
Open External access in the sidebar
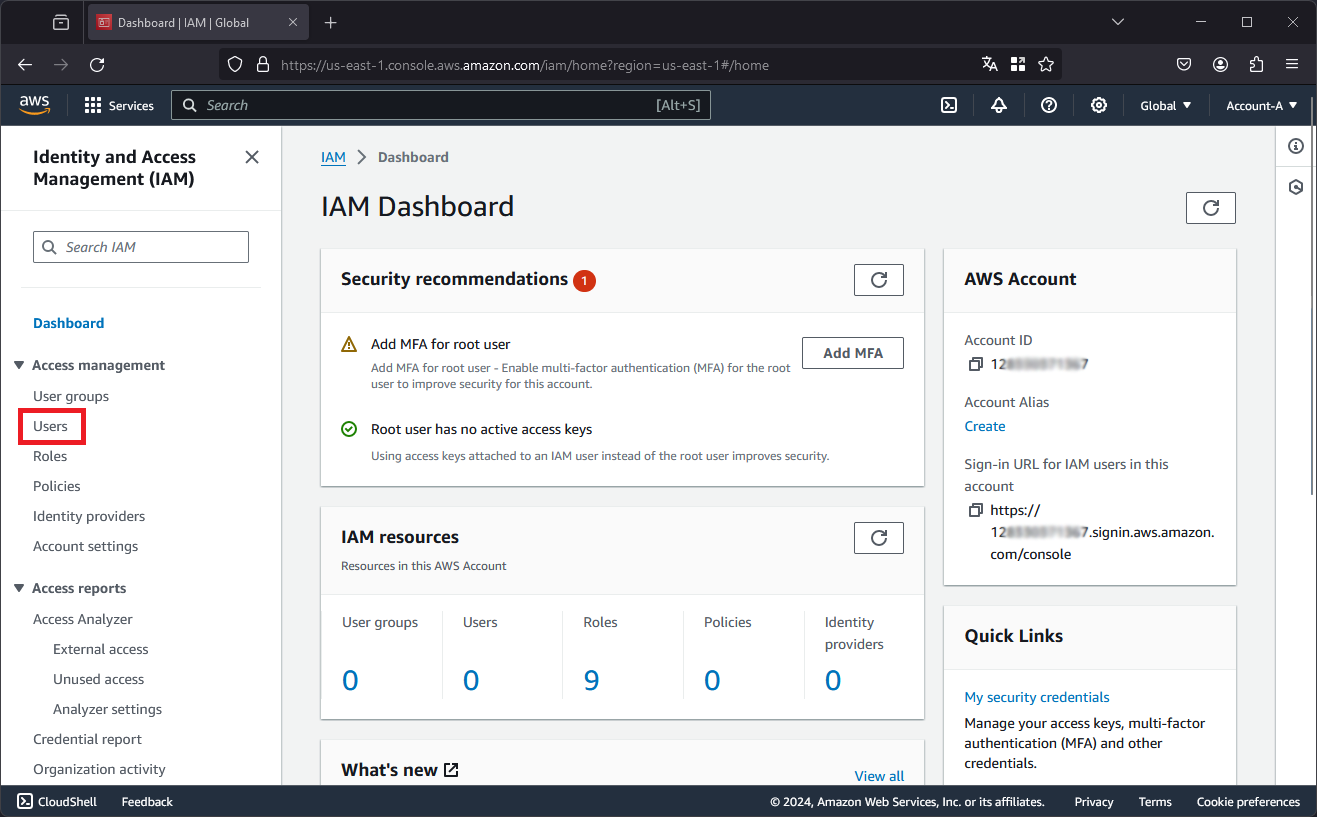click(x=101, y=649)
